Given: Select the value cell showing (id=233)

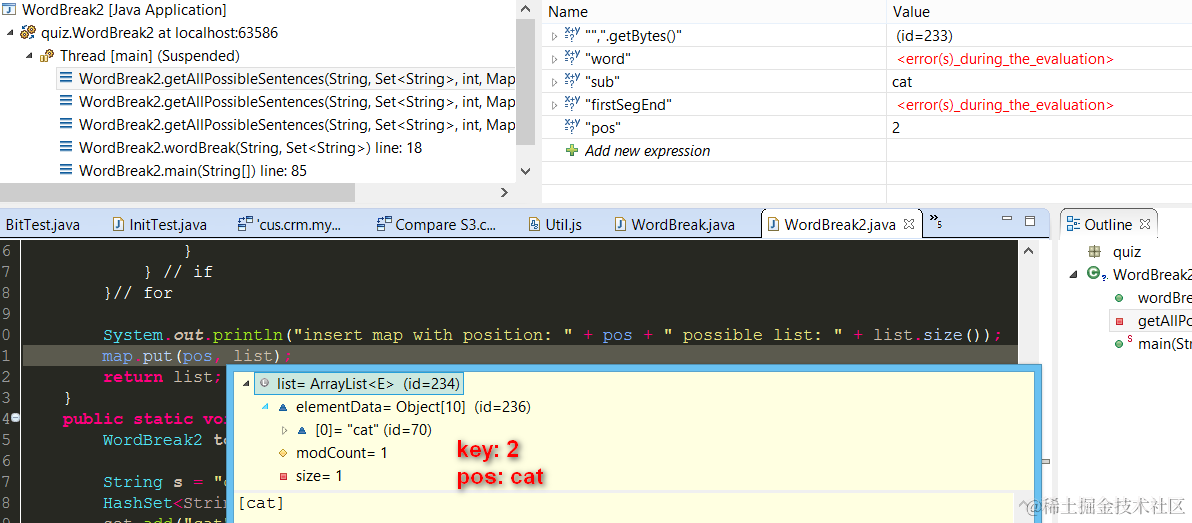Looking at the screenshot, I should pos(924,36).
